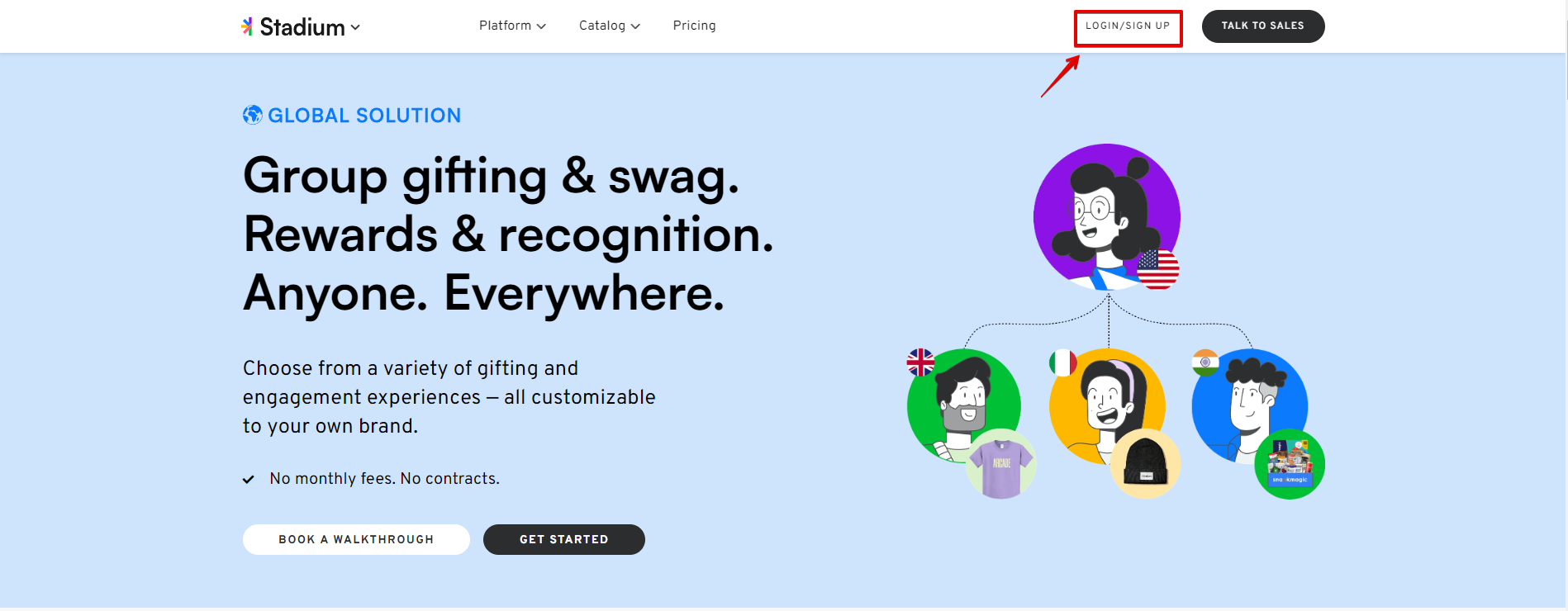Select the US flag on the top avatar
The width and height of the screenshot is (1568, 611).
click(x=1157, y=271)
